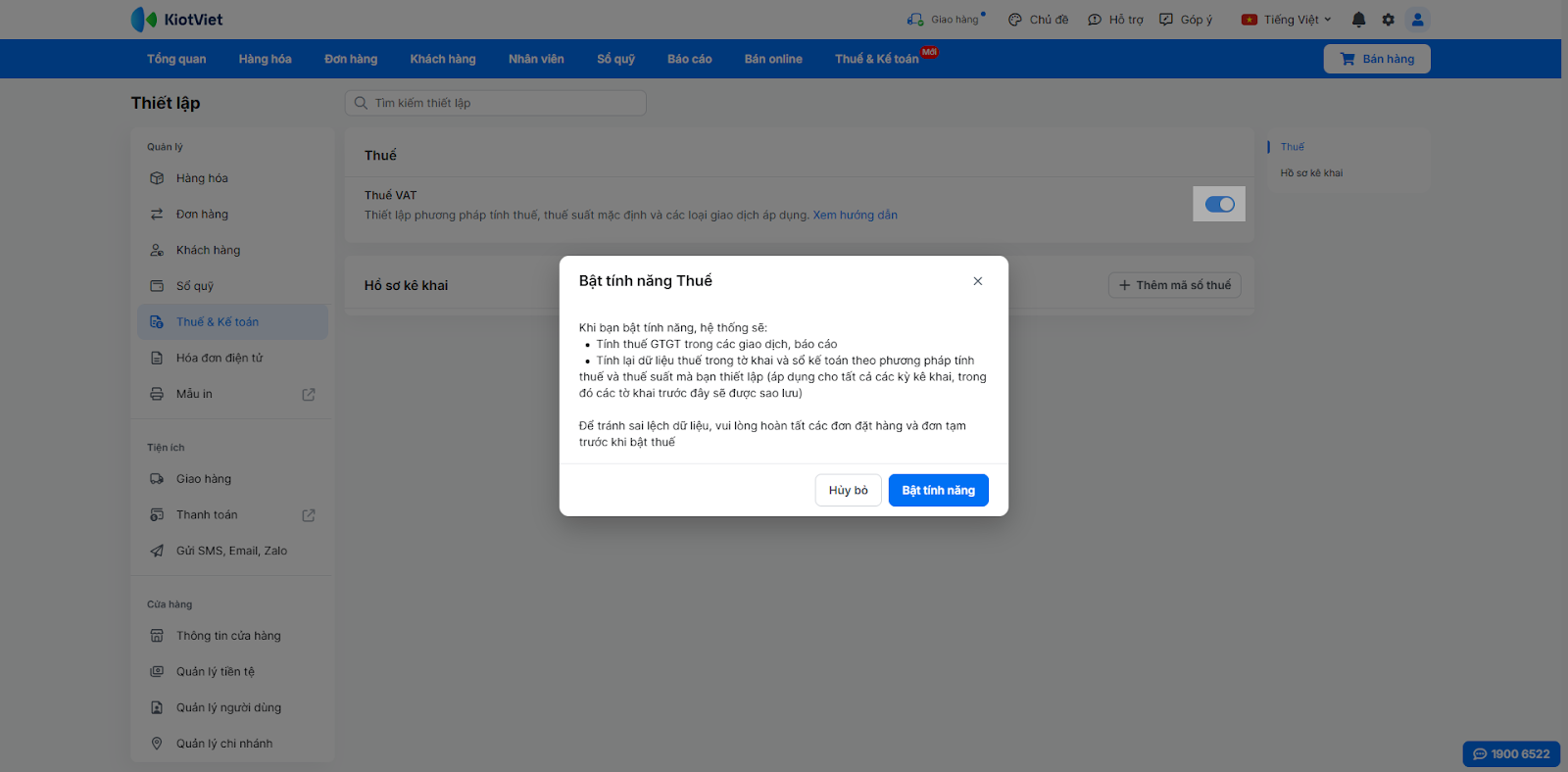Open the Hàng hóa navigation menu
The height and width of the screenshot is (772, 1568).
265,59
